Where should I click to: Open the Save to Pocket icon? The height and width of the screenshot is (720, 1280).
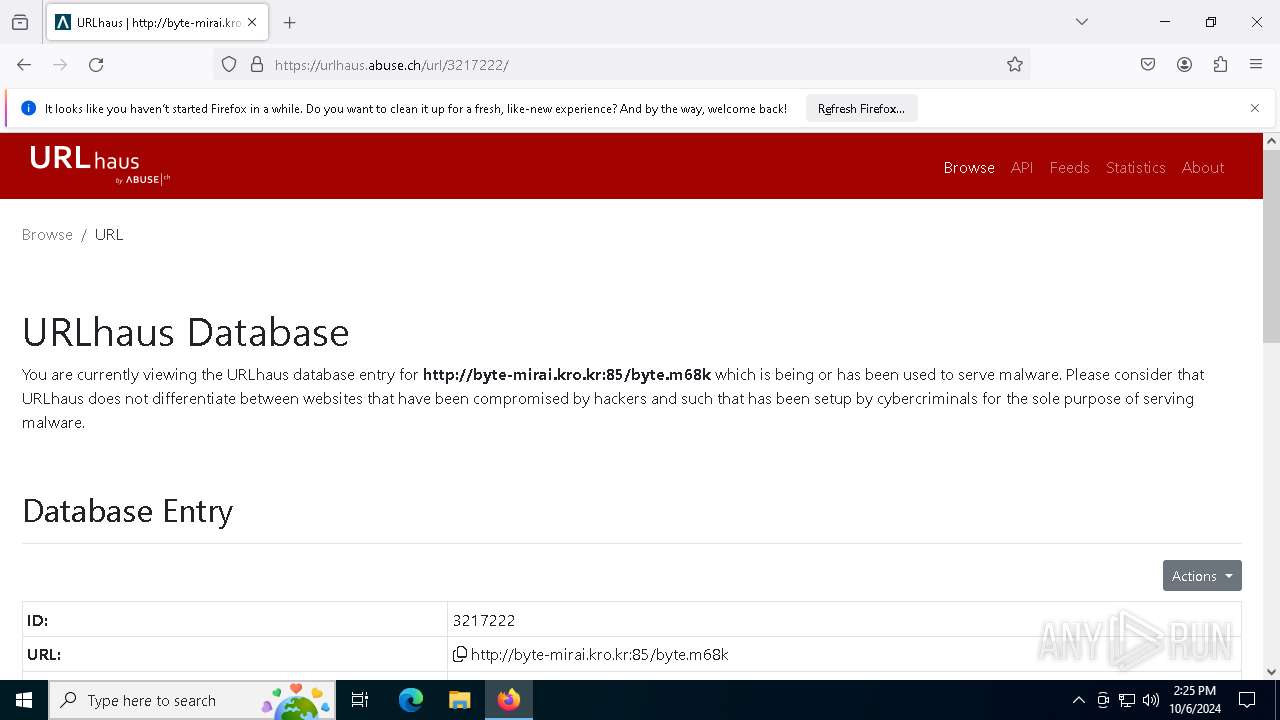click(x=1148, y=65)
